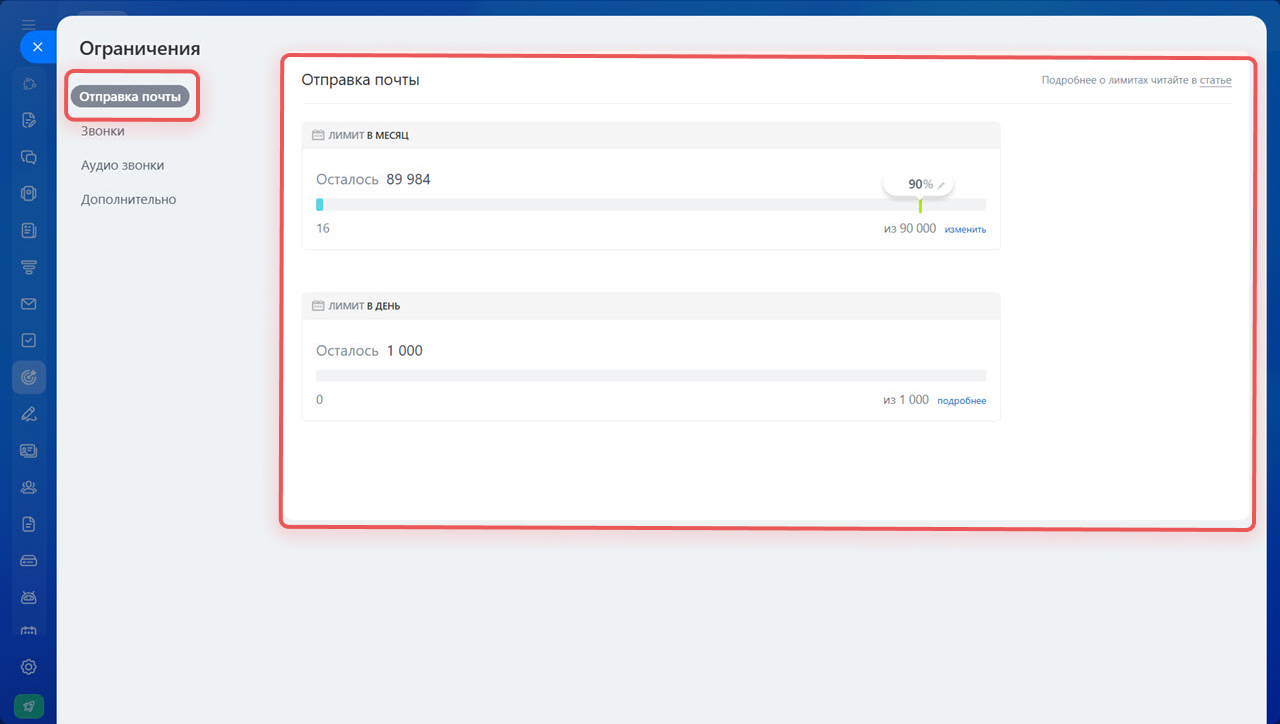Click подробнее for daily limit details
The image size is (1280, 724).
(961, 401)
